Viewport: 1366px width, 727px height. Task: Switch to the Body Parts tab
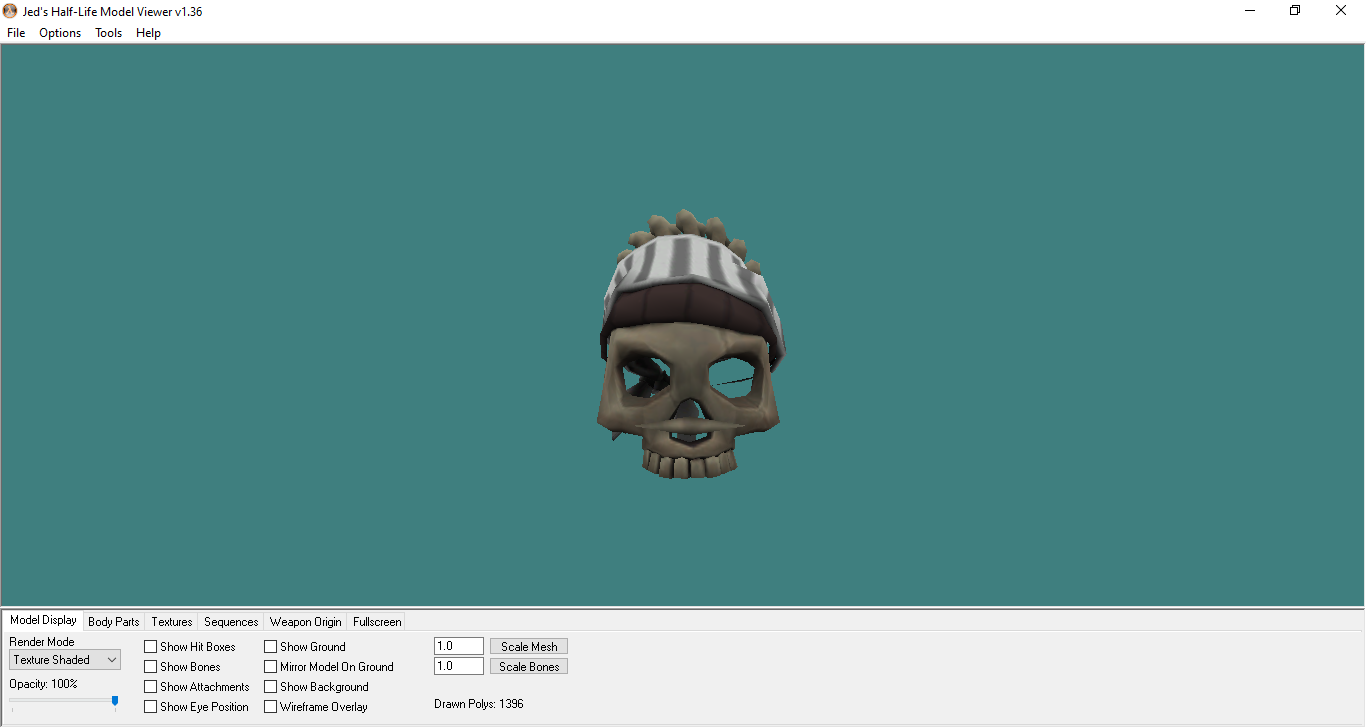point(114,622)
